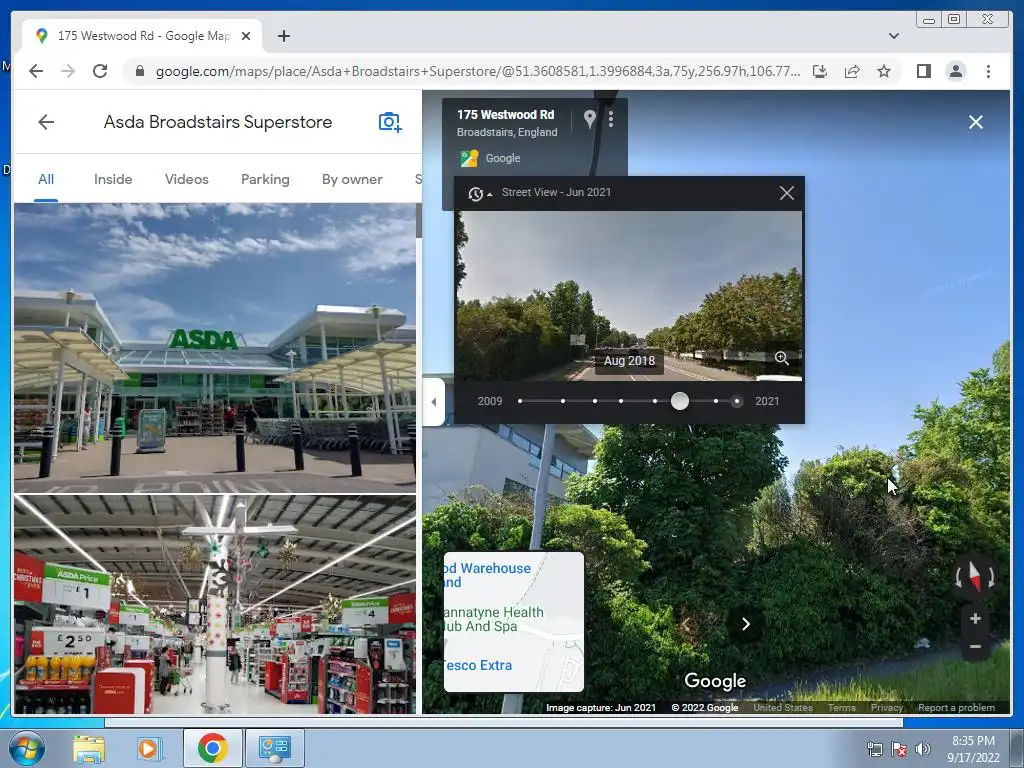Collapse the side panel with arrow
This screenshot has width=1024, height=768.
(434, 402)
